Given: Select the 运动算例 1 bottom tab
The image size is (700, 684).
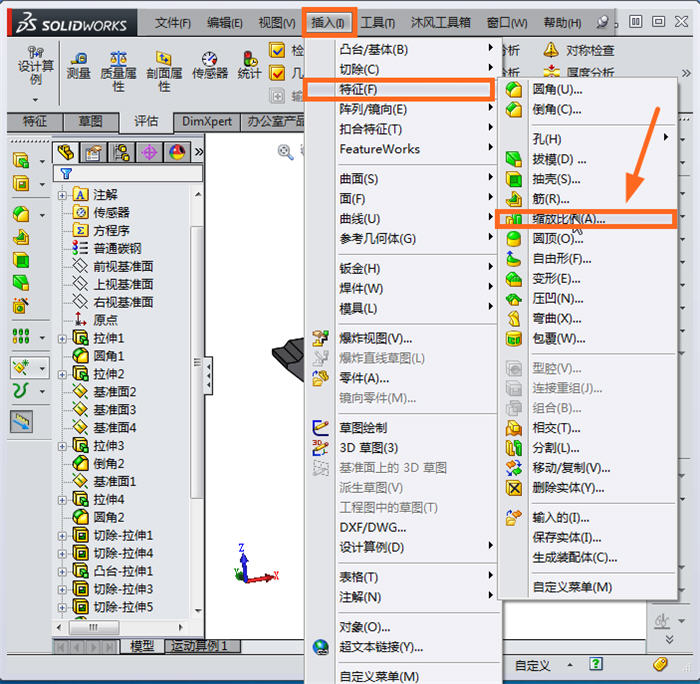Looking at the screenshot, I should tap(200, 647).
